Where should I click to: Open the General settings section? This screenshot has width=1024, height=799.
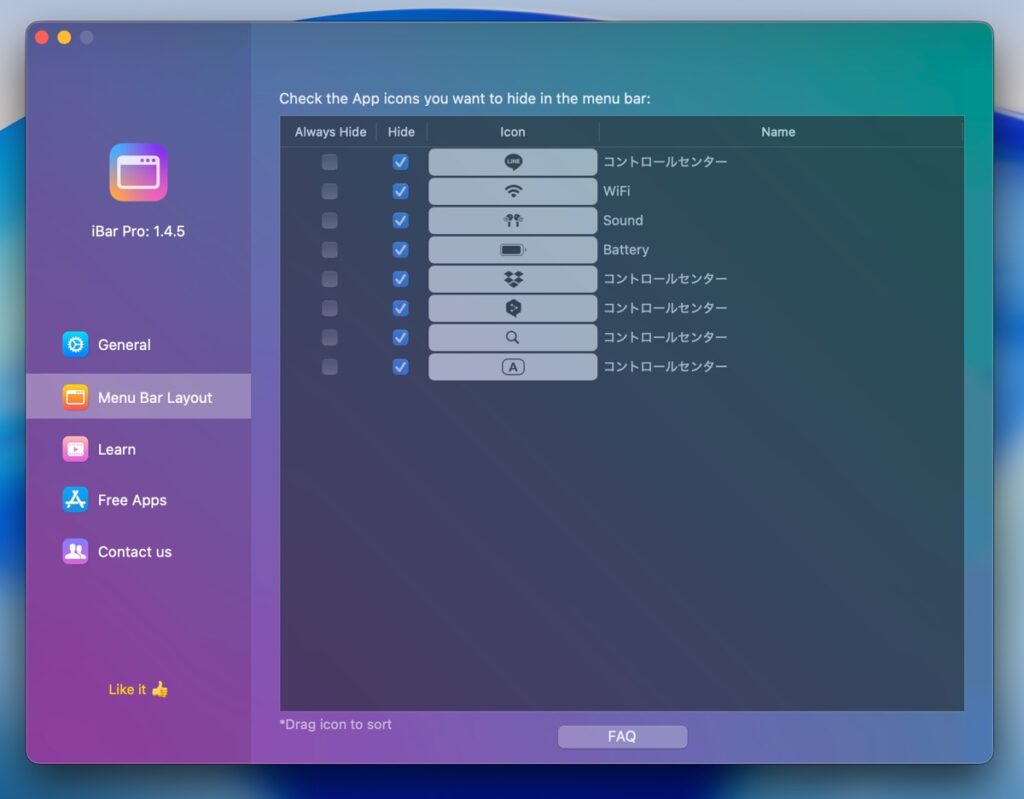(x=124, y=345)
